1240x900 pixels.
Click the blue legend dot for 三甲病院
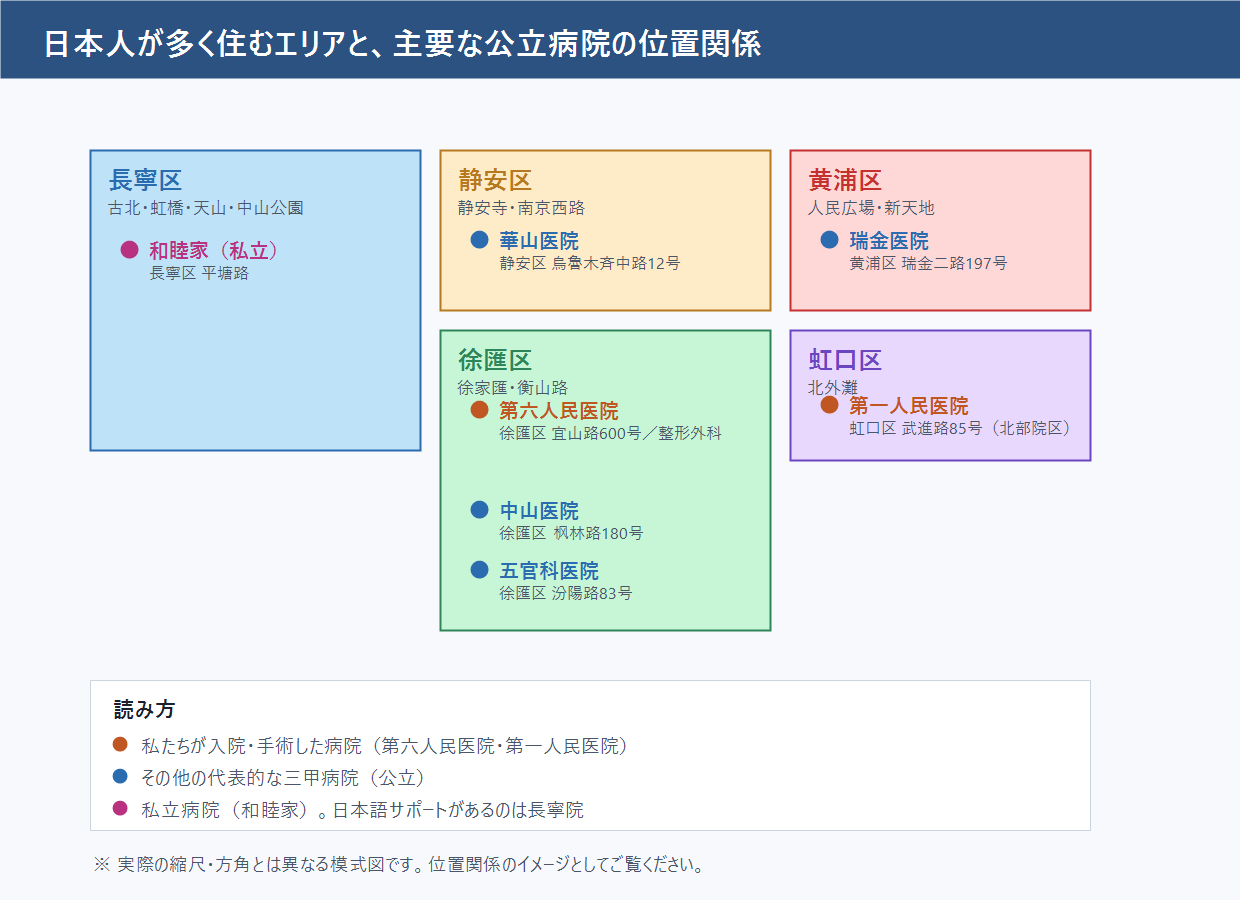tap(120, 776)
